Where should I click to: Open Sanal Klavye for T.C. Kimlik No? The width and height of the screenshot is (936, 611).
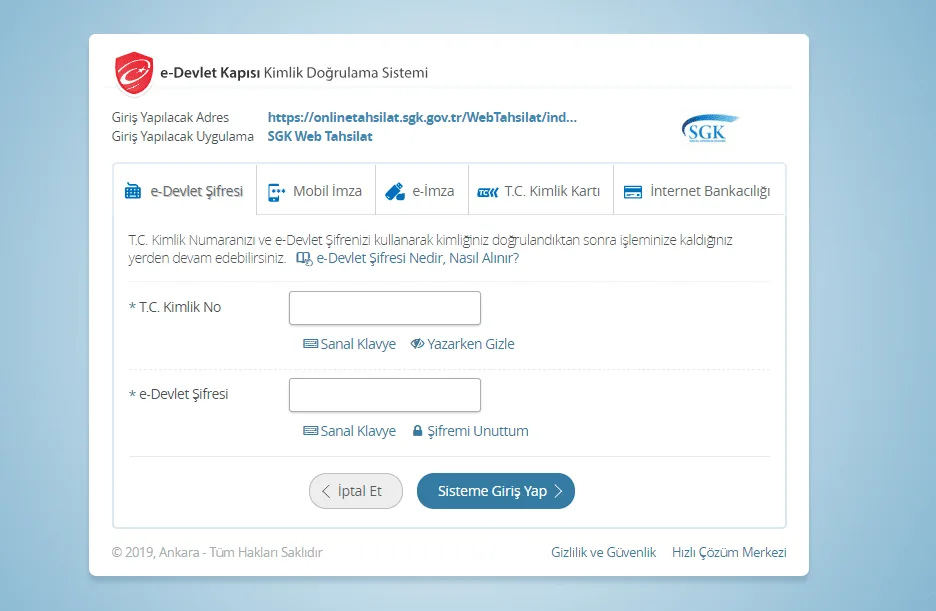click(x=350, y=344)
